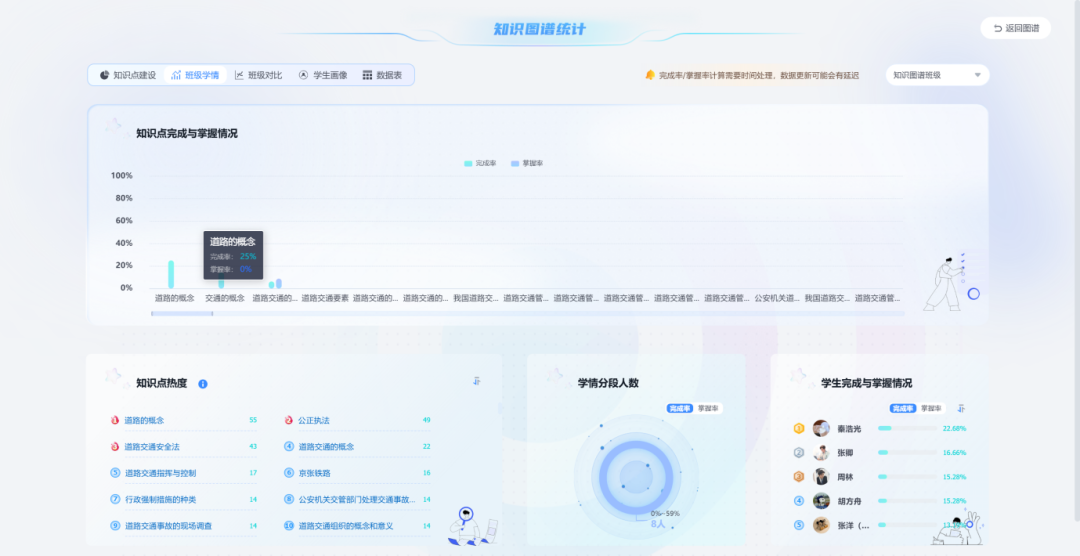The image size is (1080, 556).
Task: Click the chart horizontal zoom slider handle
Action: (182, 313)
